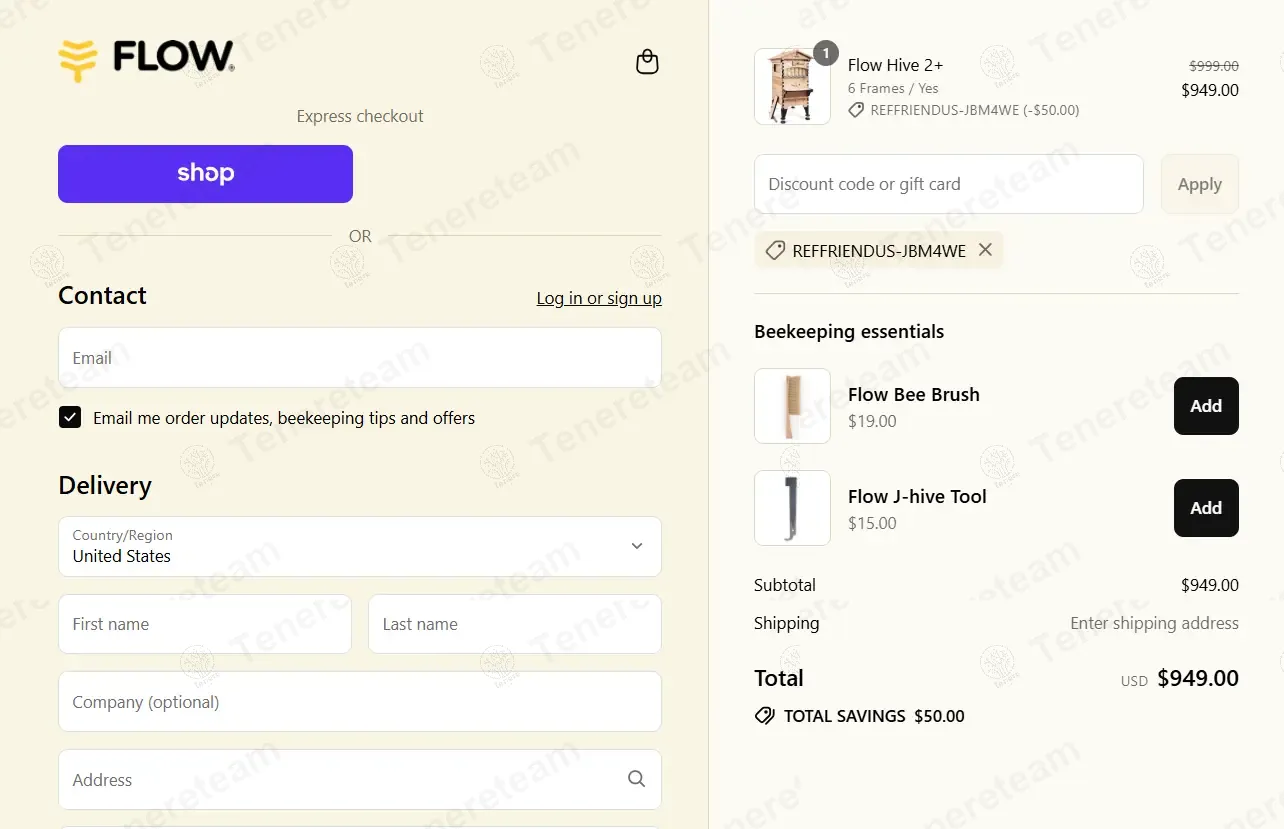Click the discount tag icon on applied code

(775, 251)
